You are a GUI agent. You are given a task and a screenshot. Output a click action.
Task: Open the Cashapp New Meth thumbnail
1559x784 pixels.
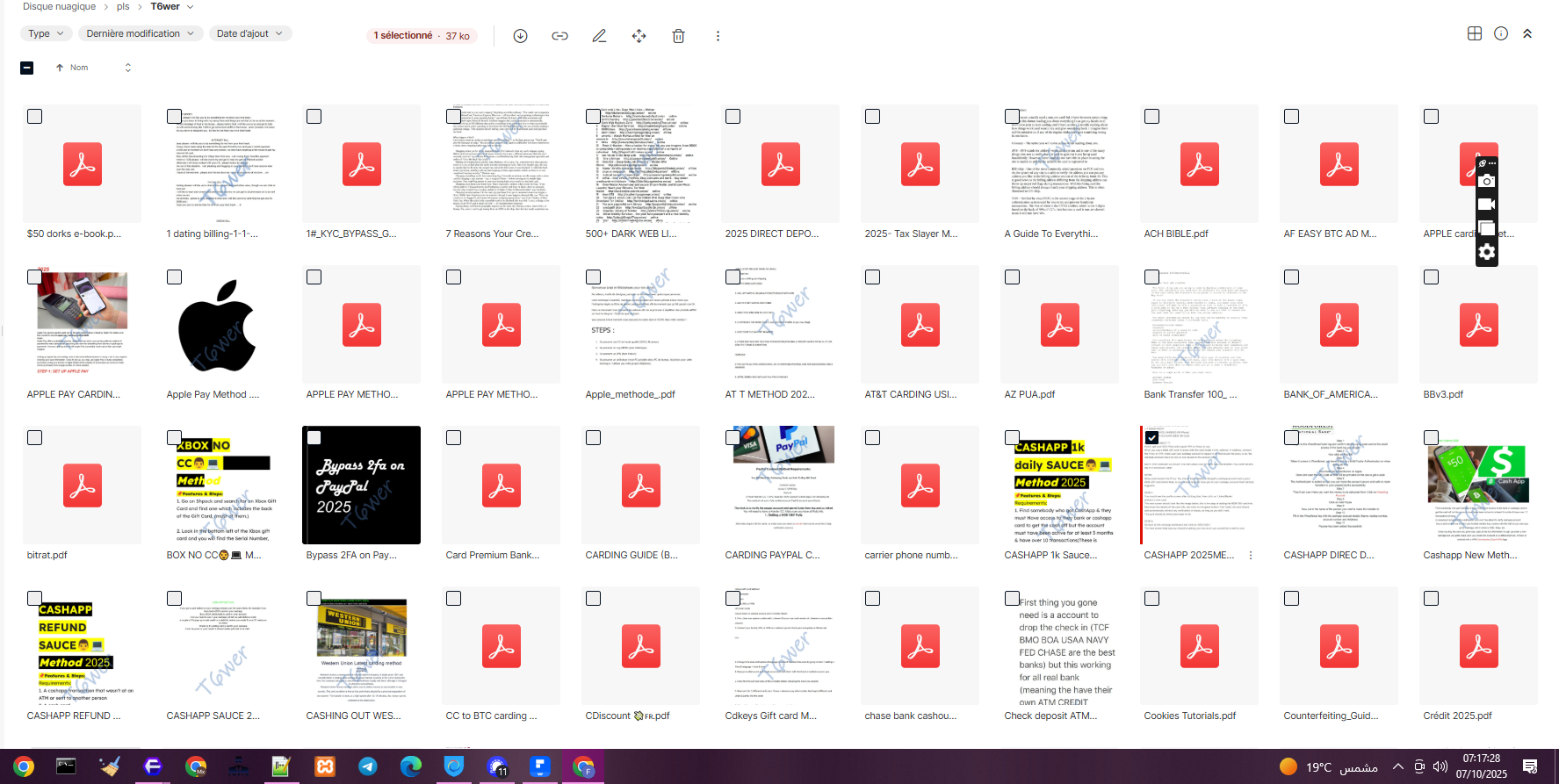pos(1478,485)
